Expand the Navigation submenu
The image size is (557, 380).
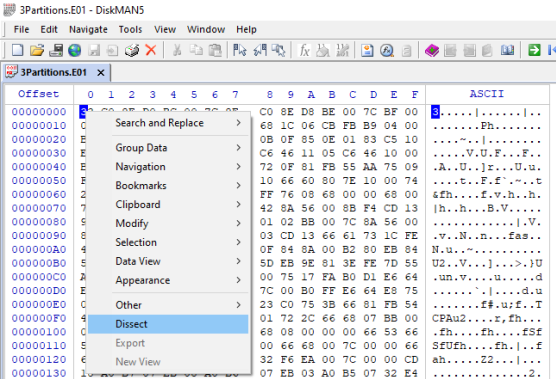168,167
